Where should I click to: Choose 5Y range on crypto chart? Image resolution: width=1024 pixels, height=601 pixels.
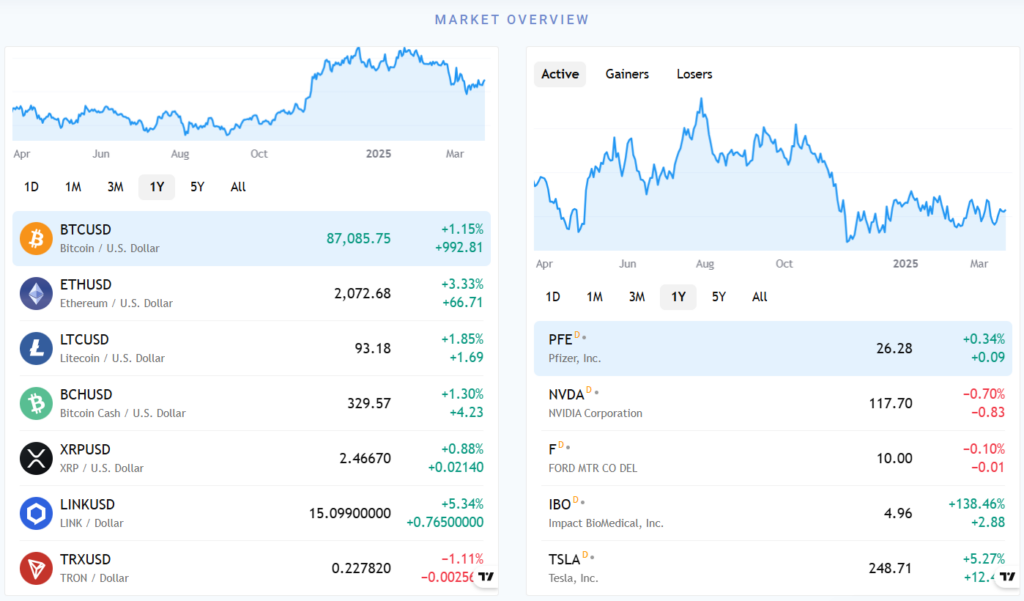(x=198, y=187)
